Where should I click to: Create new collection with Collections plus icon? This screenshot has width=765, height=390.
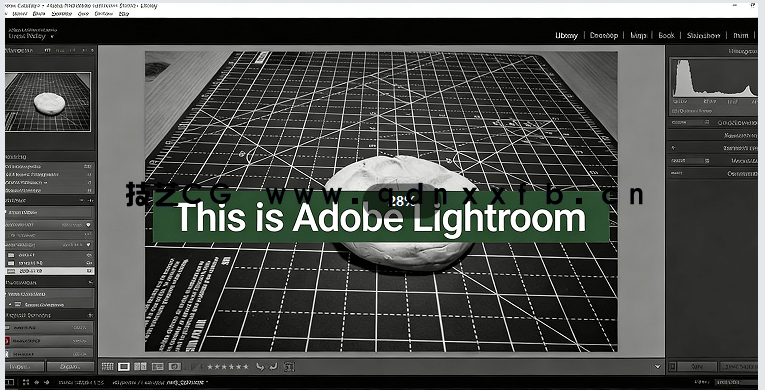tap(90, 282)
